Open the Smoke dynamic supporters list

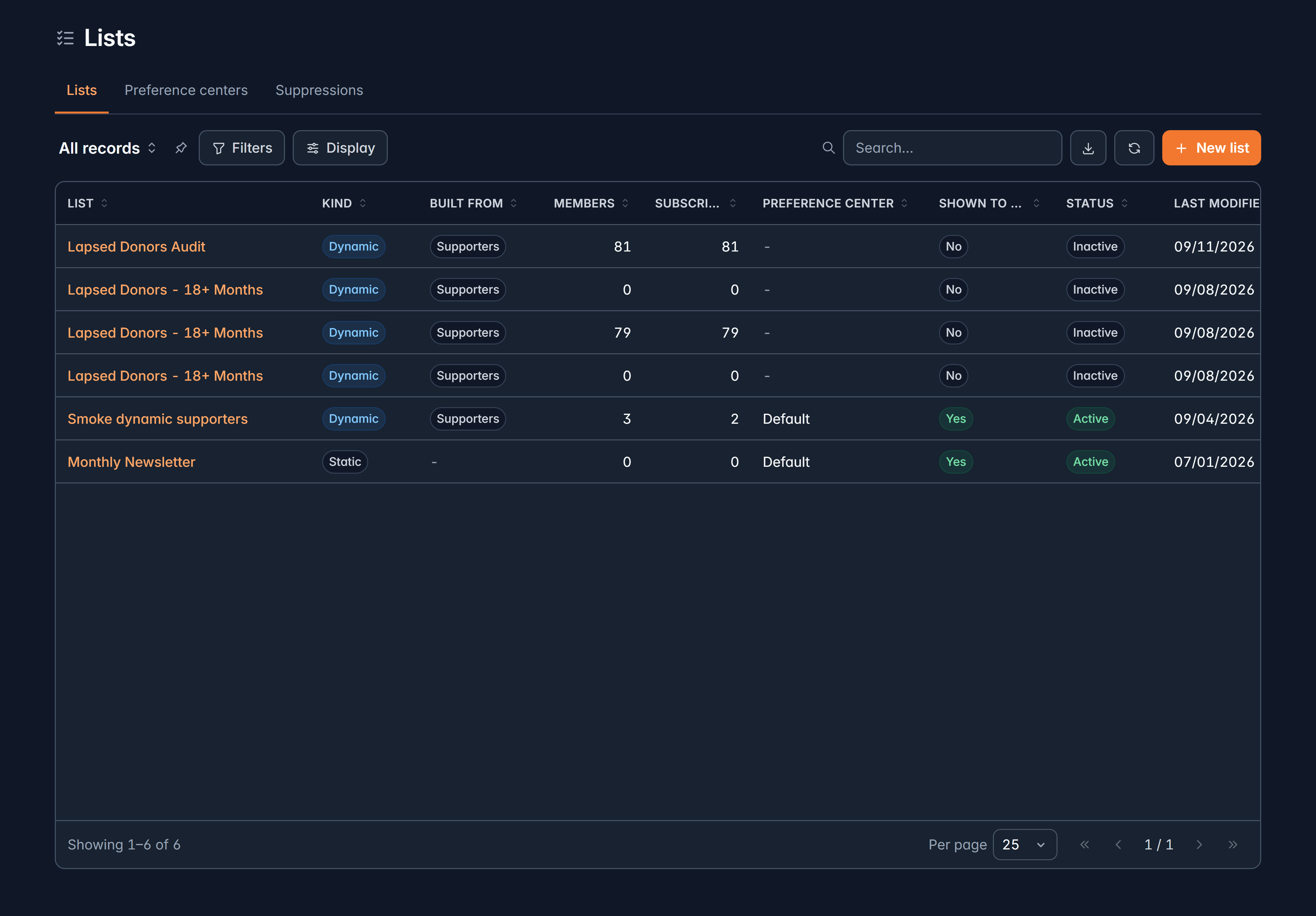(158, 419)
